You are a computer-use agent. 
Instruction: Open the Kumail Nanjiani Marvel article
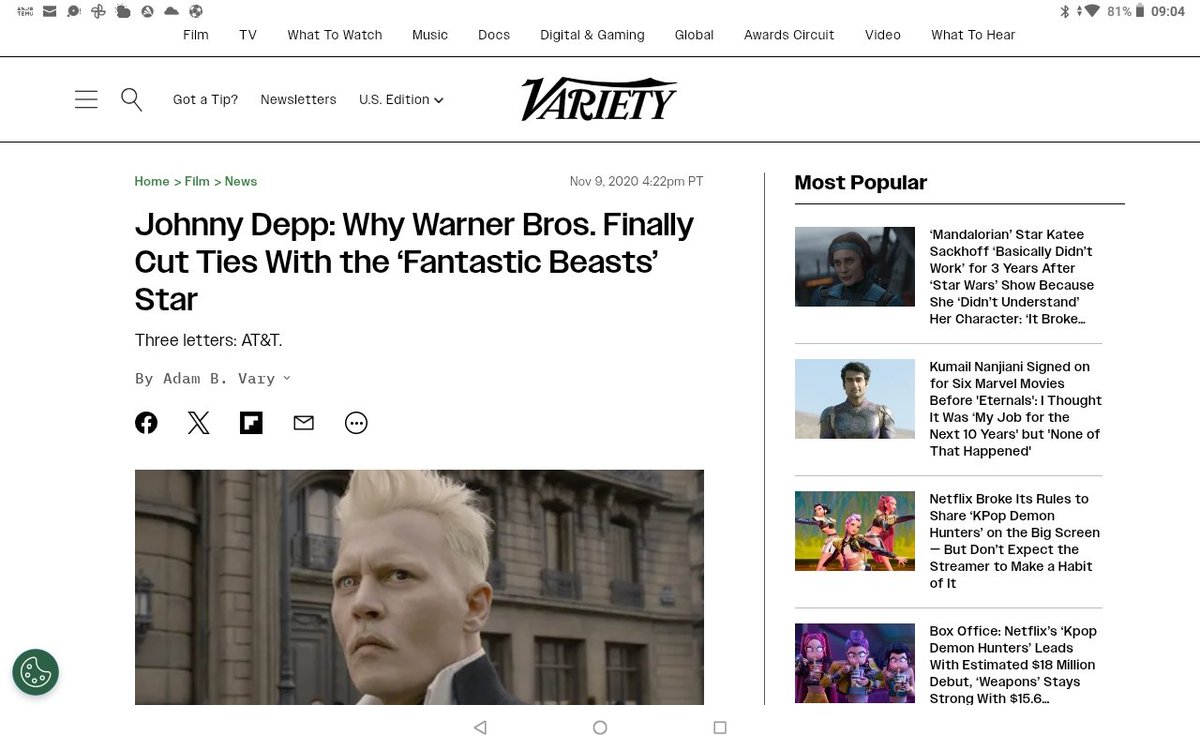(x=1015, y=409)
